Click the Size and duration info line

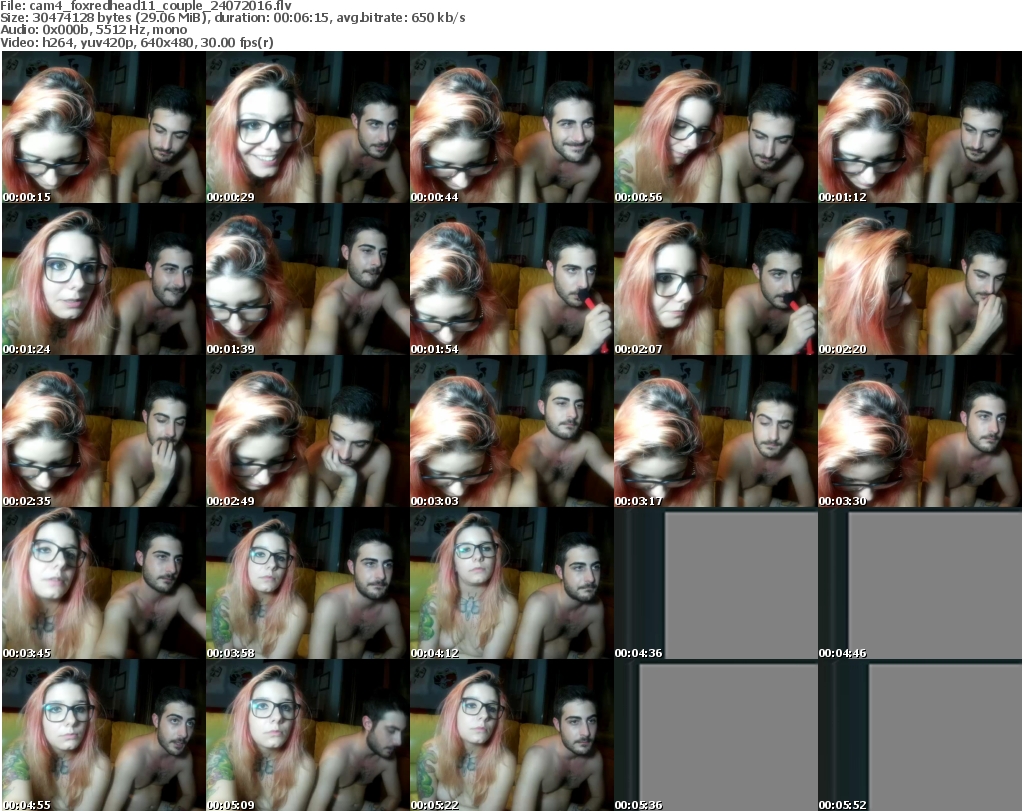(233, 18)
